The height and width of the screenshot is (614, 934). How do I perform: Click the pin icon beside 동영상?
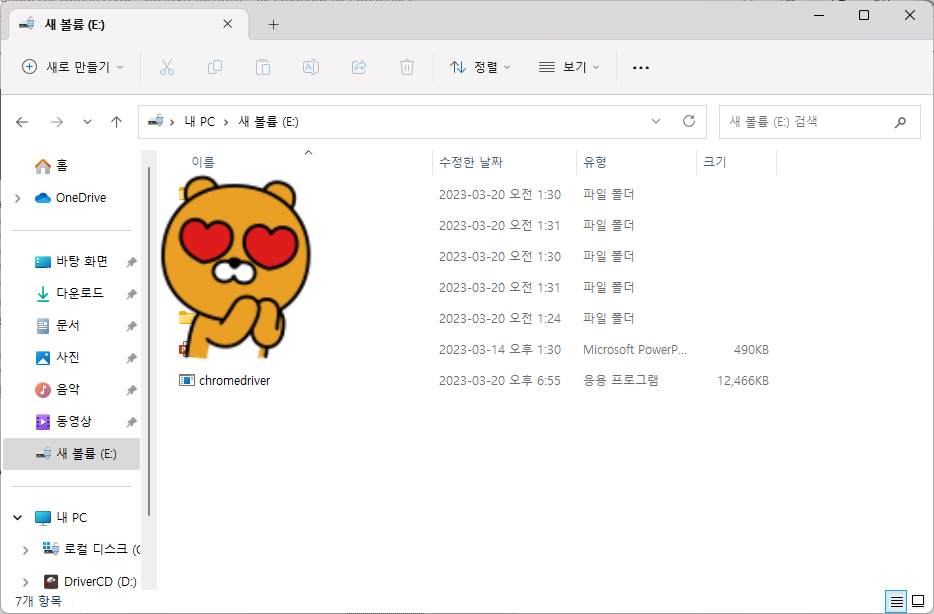click(x=132, y=422)
